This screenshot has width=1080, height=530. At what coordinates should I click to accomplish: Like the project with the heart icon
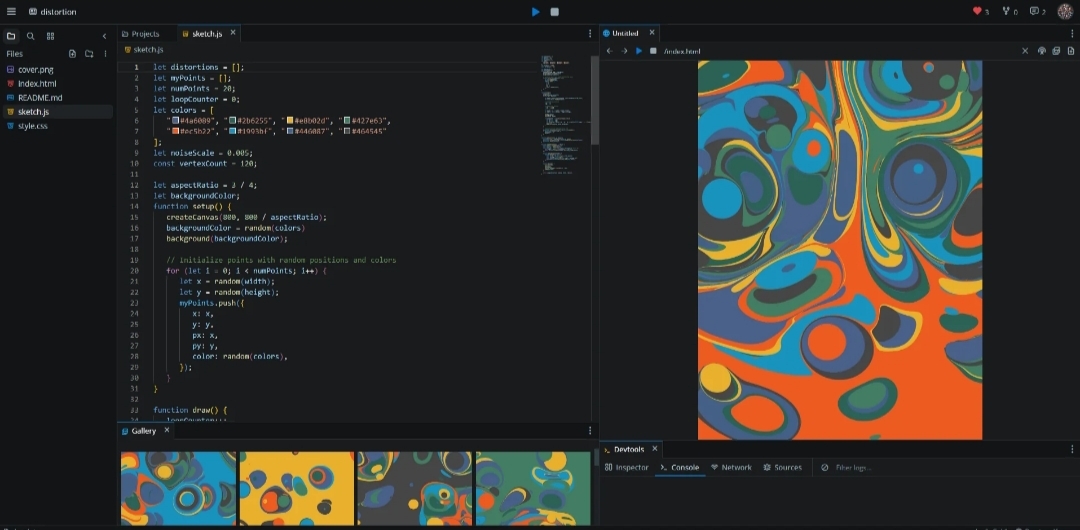[977, 12]
